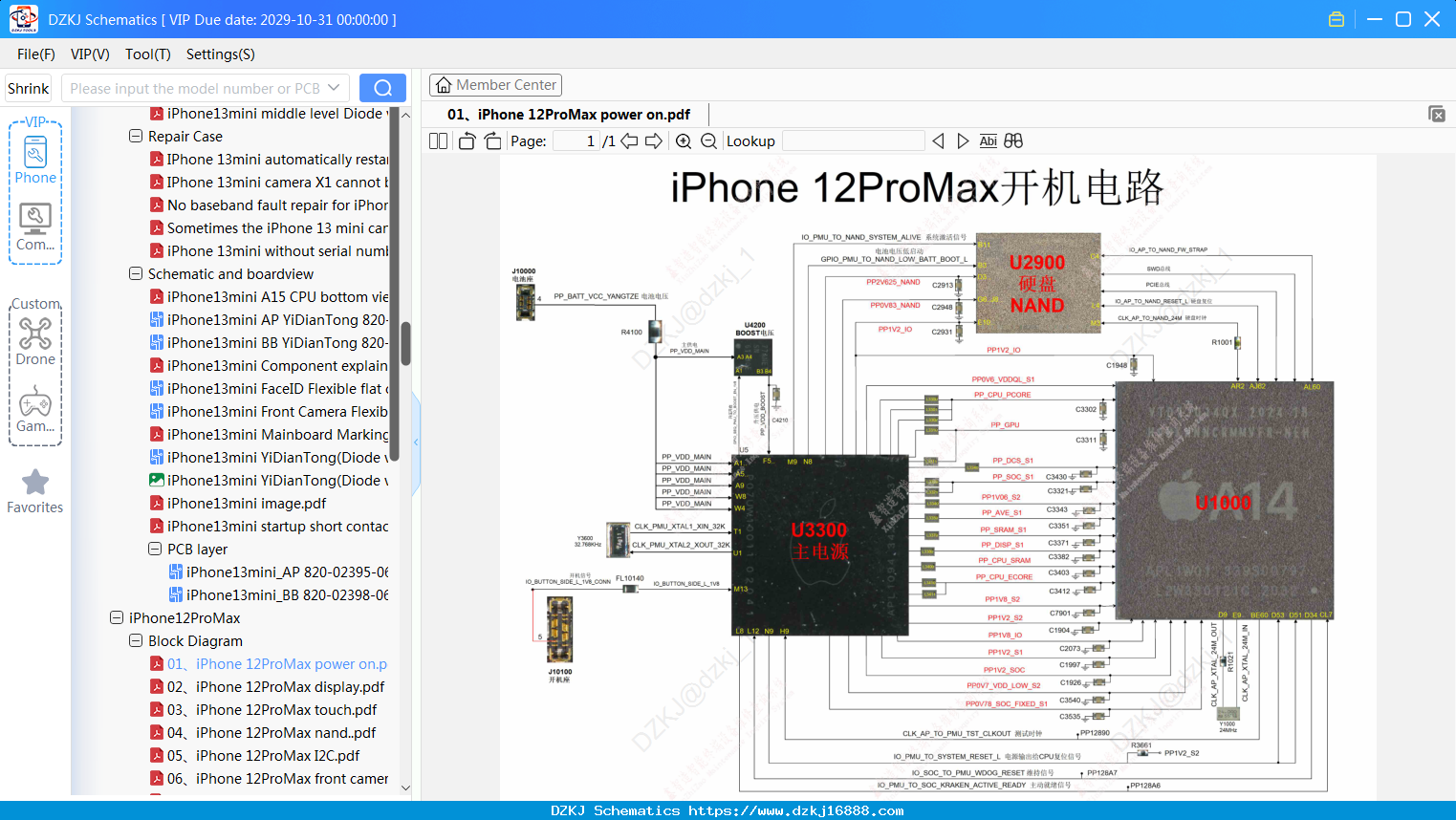Select the iPhone 12ProMax power on.pdf tab

pyautogui.click(x=569, y=115)
